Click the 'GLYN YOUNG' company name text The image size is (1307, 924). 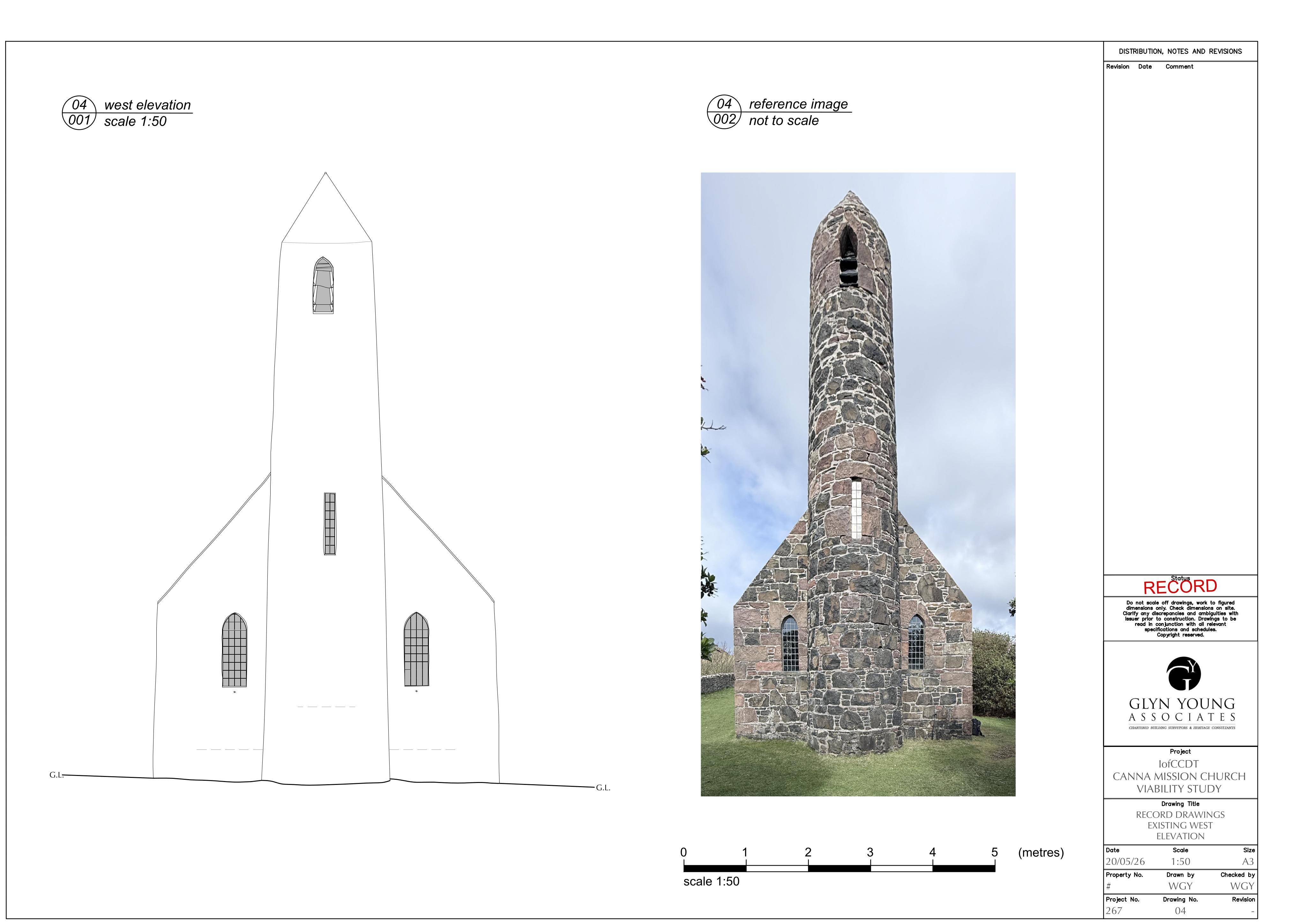[1182, 704]
